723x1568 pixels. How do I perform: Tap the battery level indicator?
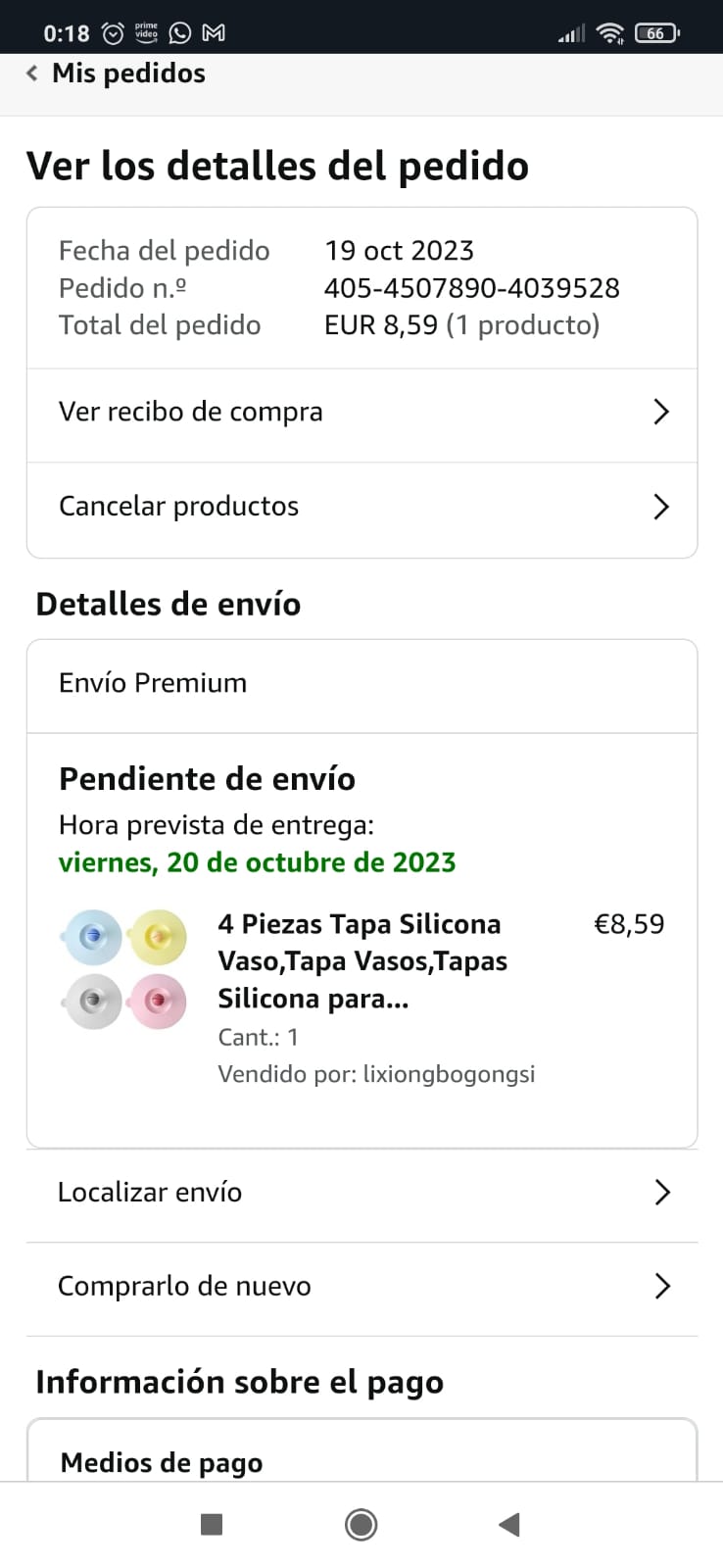pyautogui.click(x=656, y=33)
